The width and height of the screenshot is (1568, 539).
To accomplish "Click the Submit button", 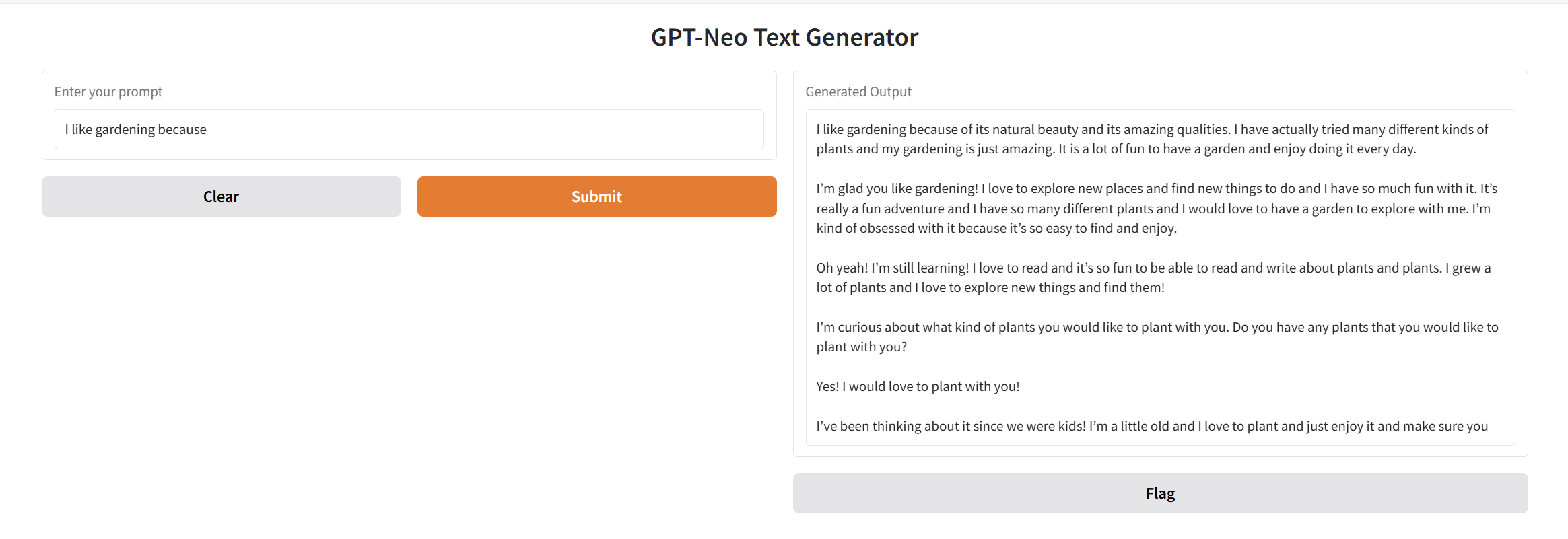I will pos(596,196).
